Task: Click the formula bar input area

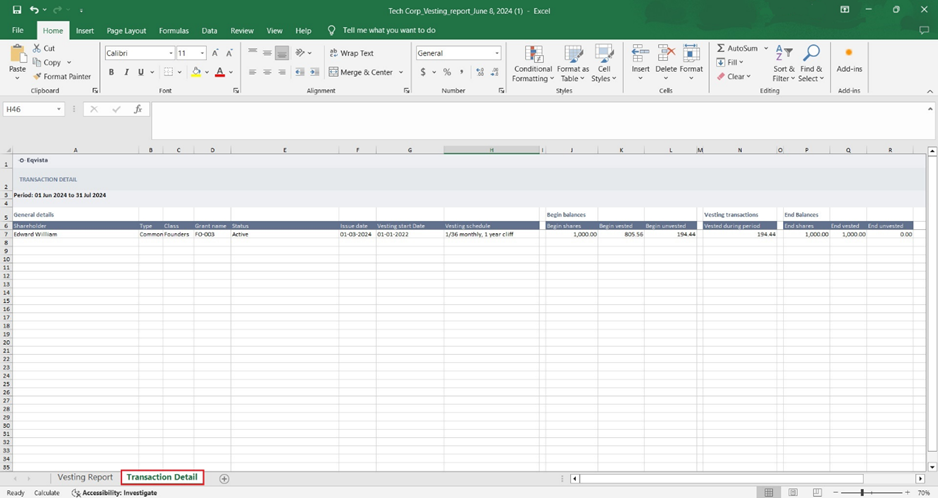Action: click(538, 120)
